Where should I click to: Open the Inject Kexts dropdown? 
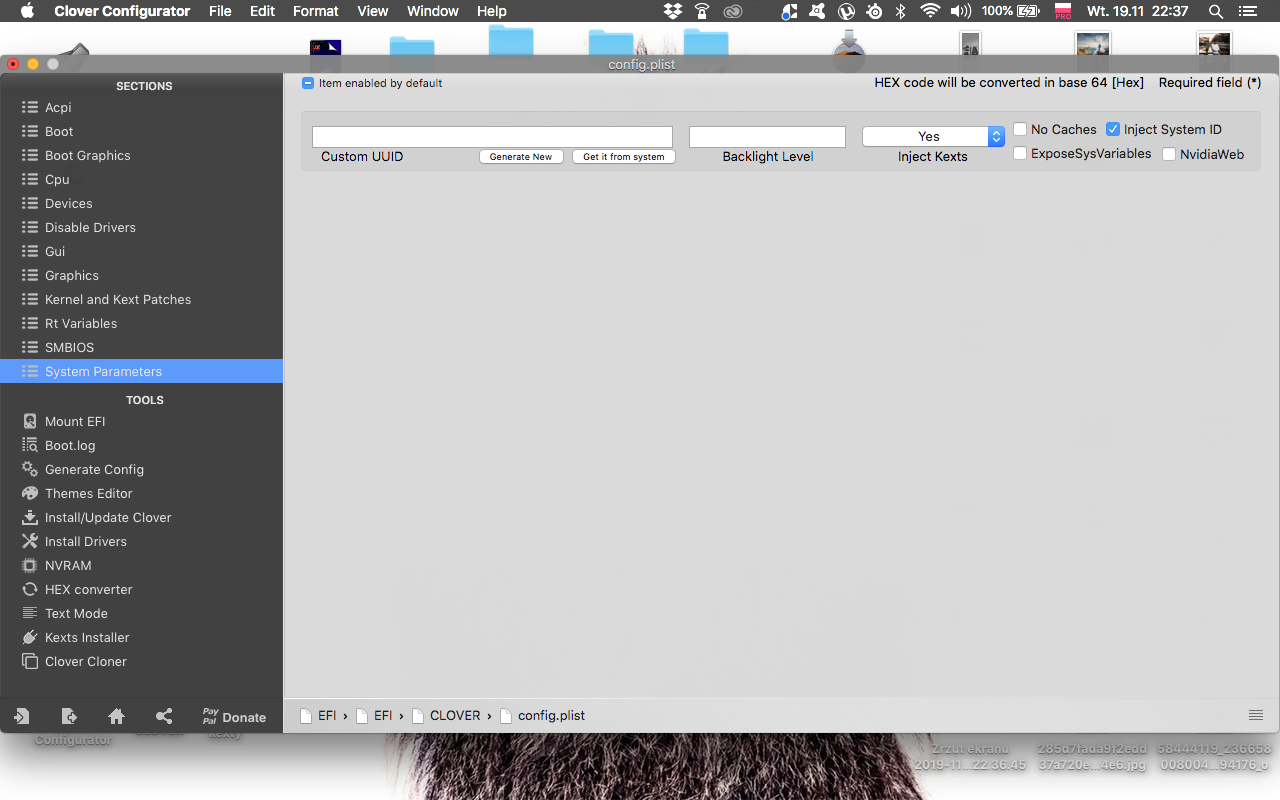[933, 137]
